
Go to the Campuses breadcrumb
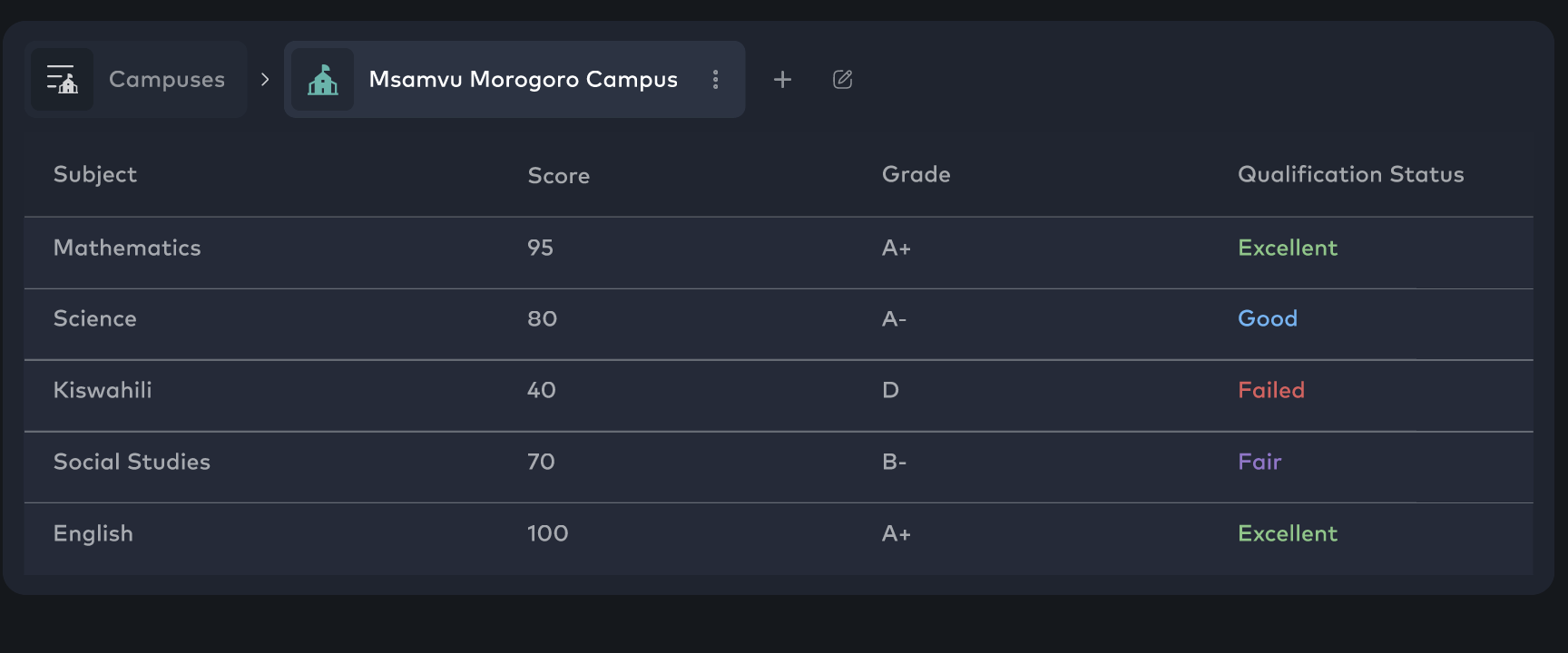(166, 80)
